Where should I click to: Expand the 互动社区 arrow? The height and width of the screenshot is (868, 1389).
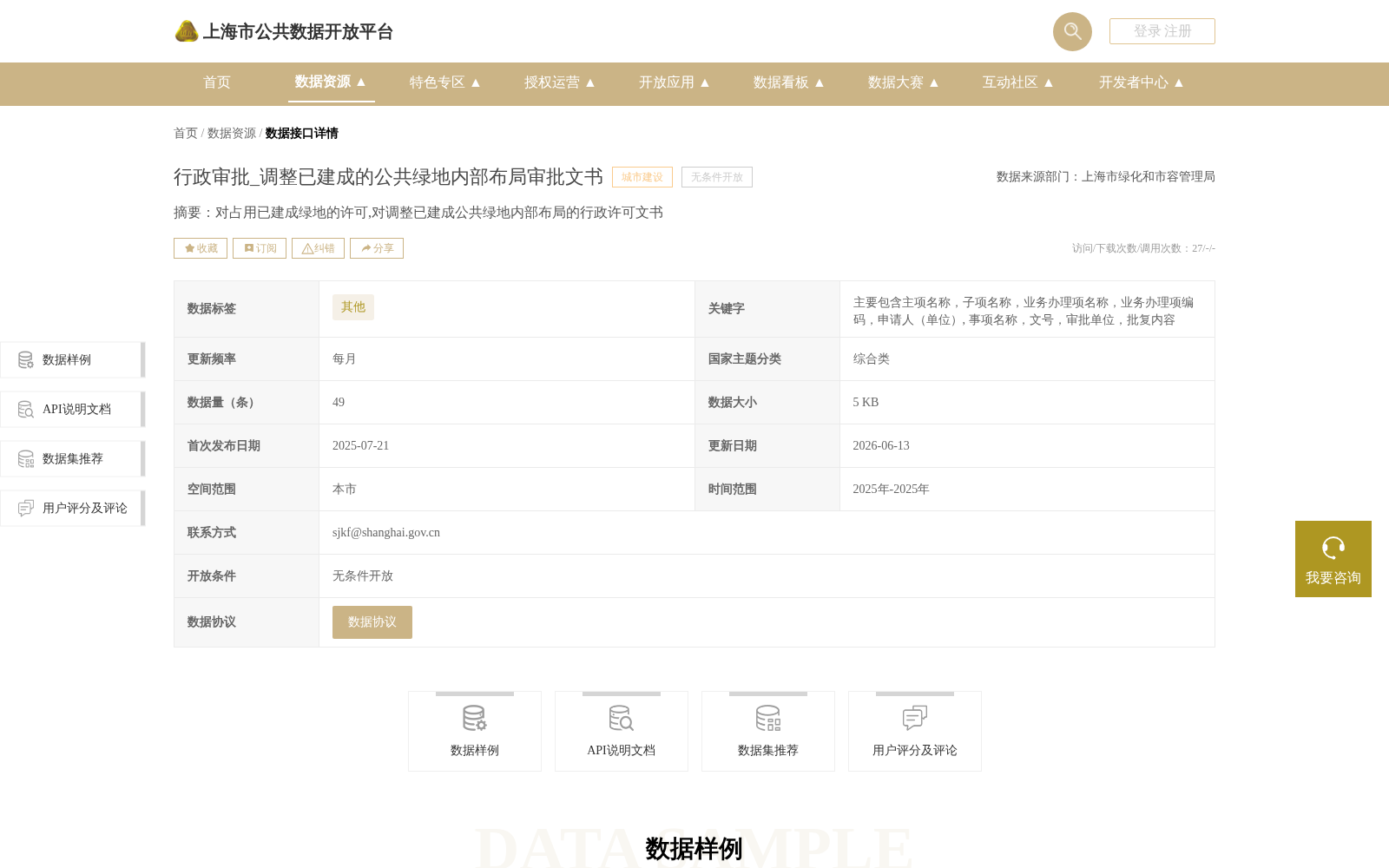1049,82
